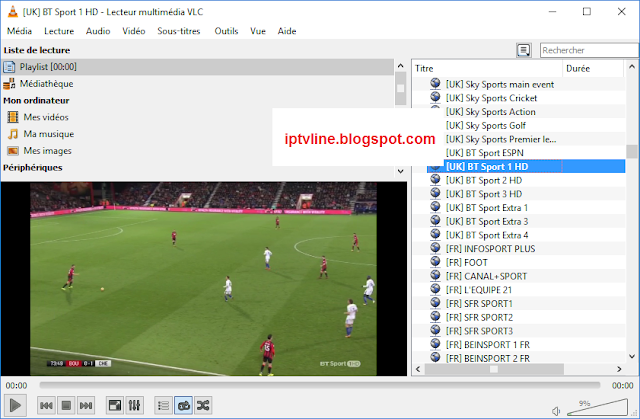Click the Ma musique note icon
640x419 pixels.
(x=13, y=134)
